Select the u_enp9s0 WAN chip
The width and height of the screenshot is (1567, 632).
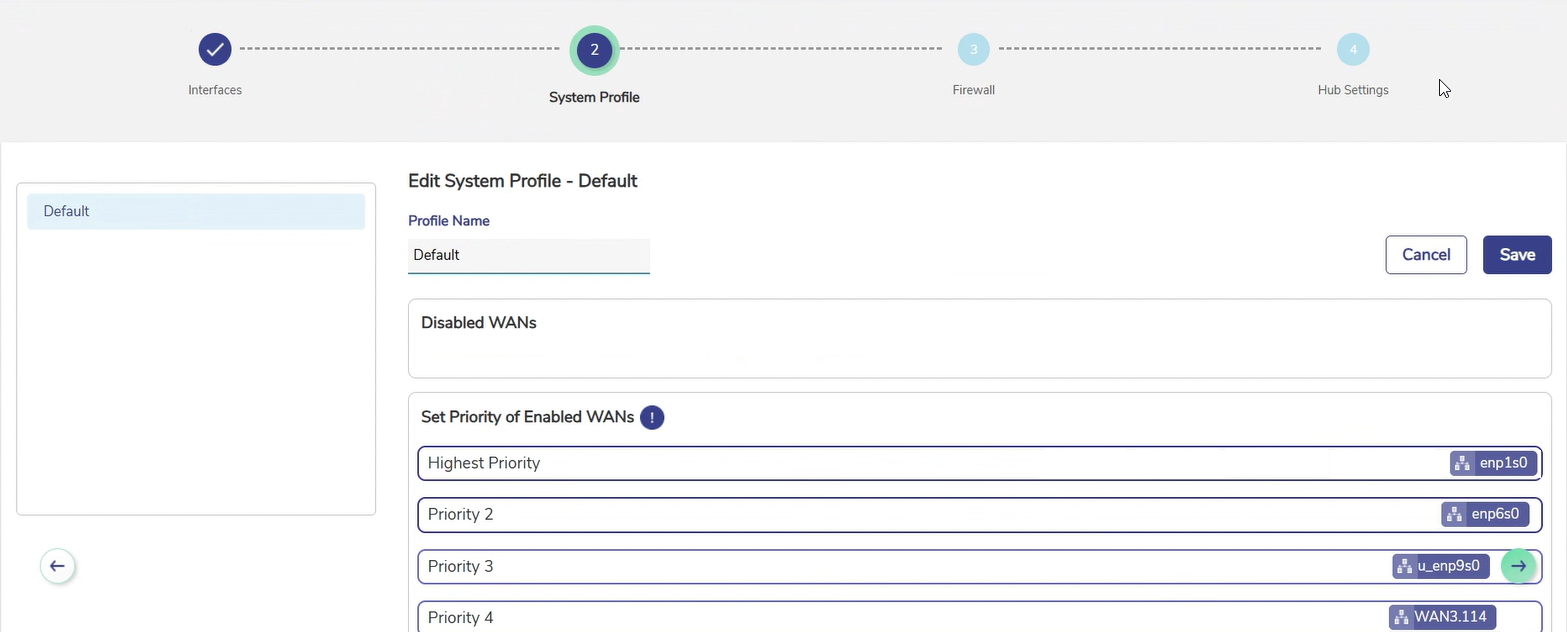coord(1441,566)
